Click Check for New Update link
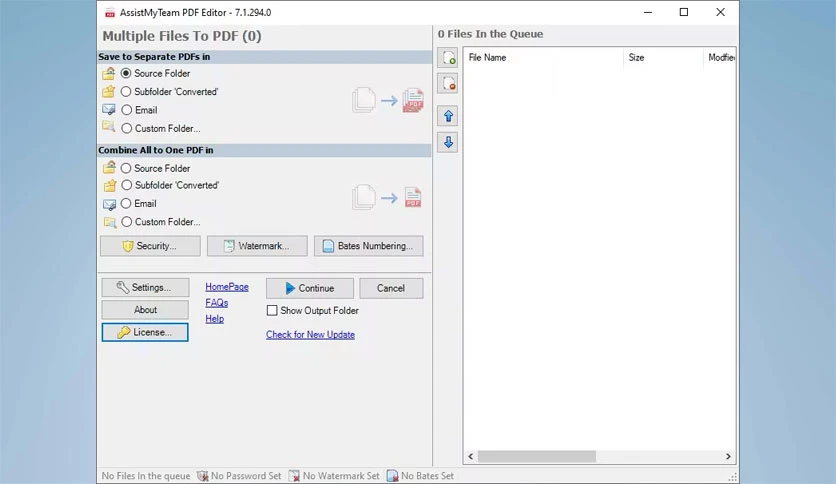The height and width of the screenshot is (484, 836). click(310, 335)
